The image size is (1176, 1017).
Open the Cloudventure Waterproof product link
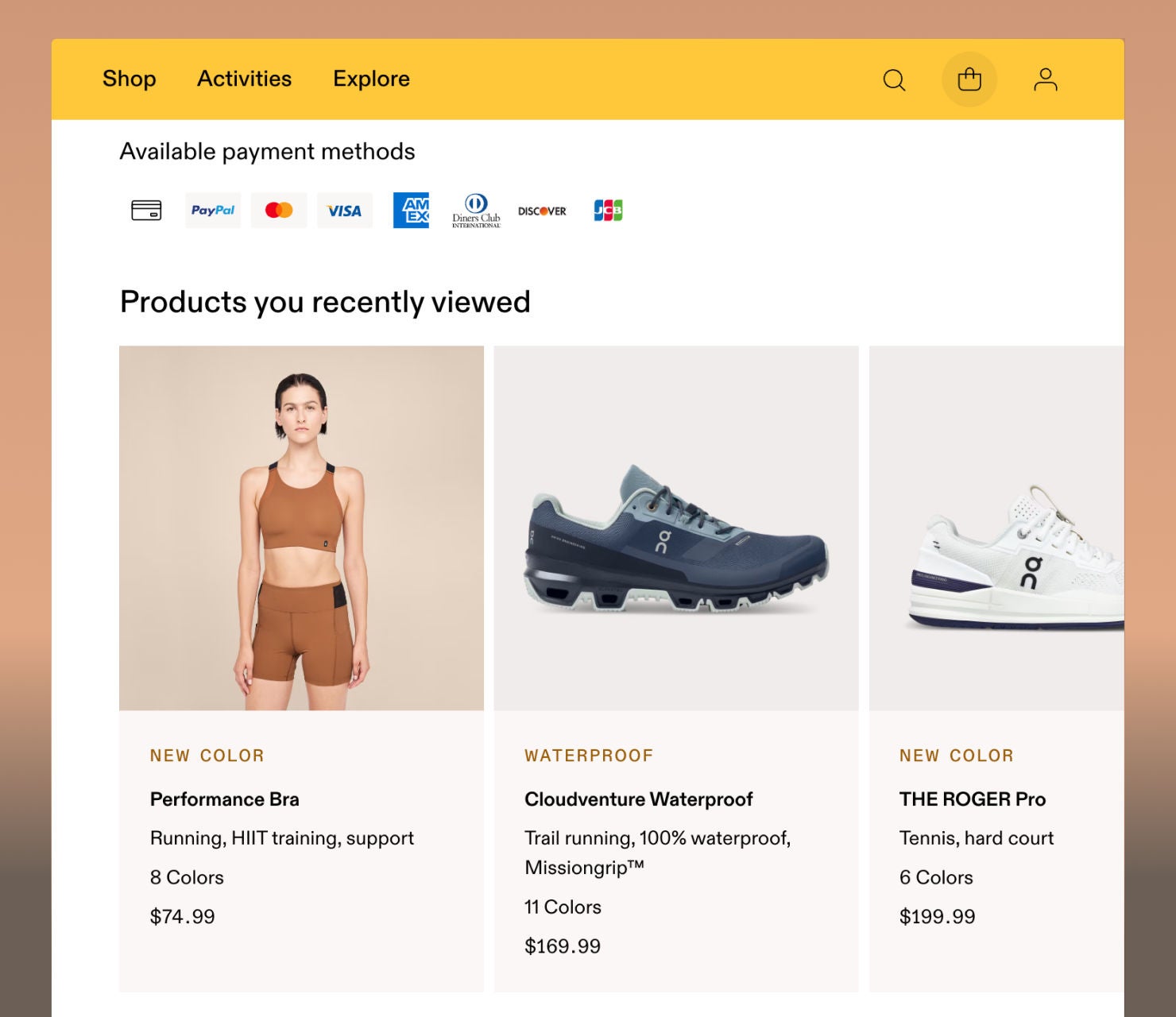pos(638,799)
